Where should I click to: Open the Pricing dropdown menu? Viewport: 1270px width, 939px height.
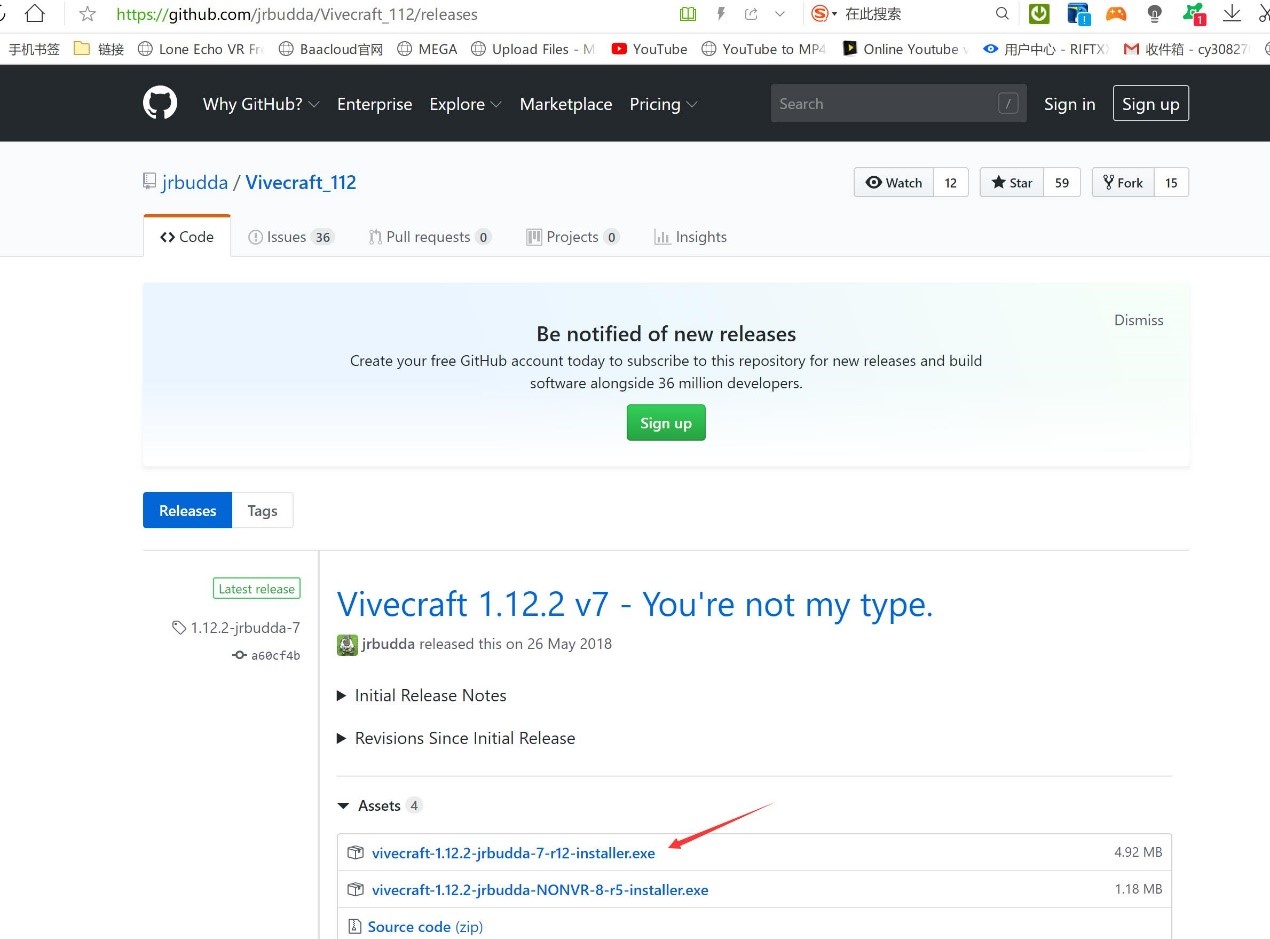click(x=663, y=104)
